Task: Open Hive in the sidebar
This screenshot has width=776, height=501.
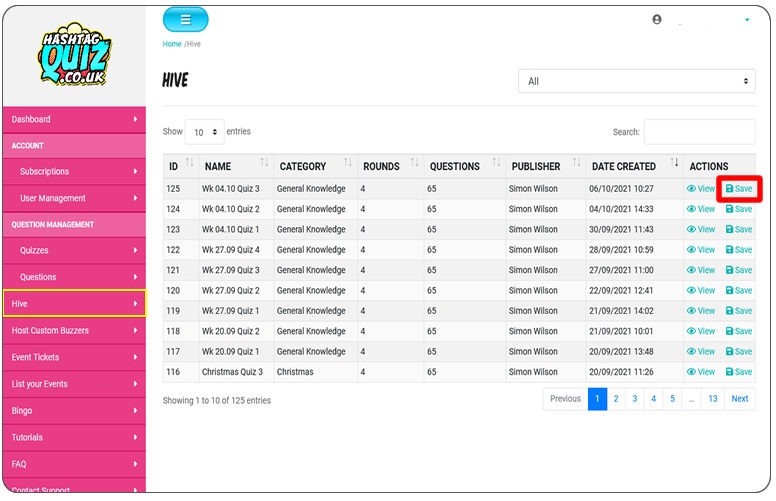Action: click(x=74, y=304)
